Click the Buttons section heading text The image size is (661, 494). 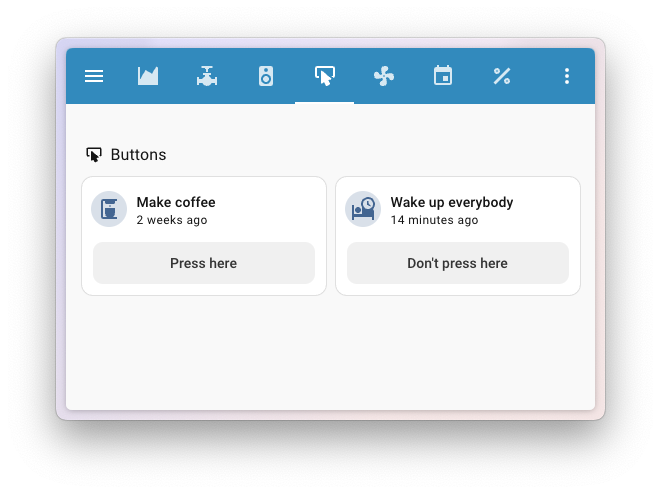click(138, 155)
